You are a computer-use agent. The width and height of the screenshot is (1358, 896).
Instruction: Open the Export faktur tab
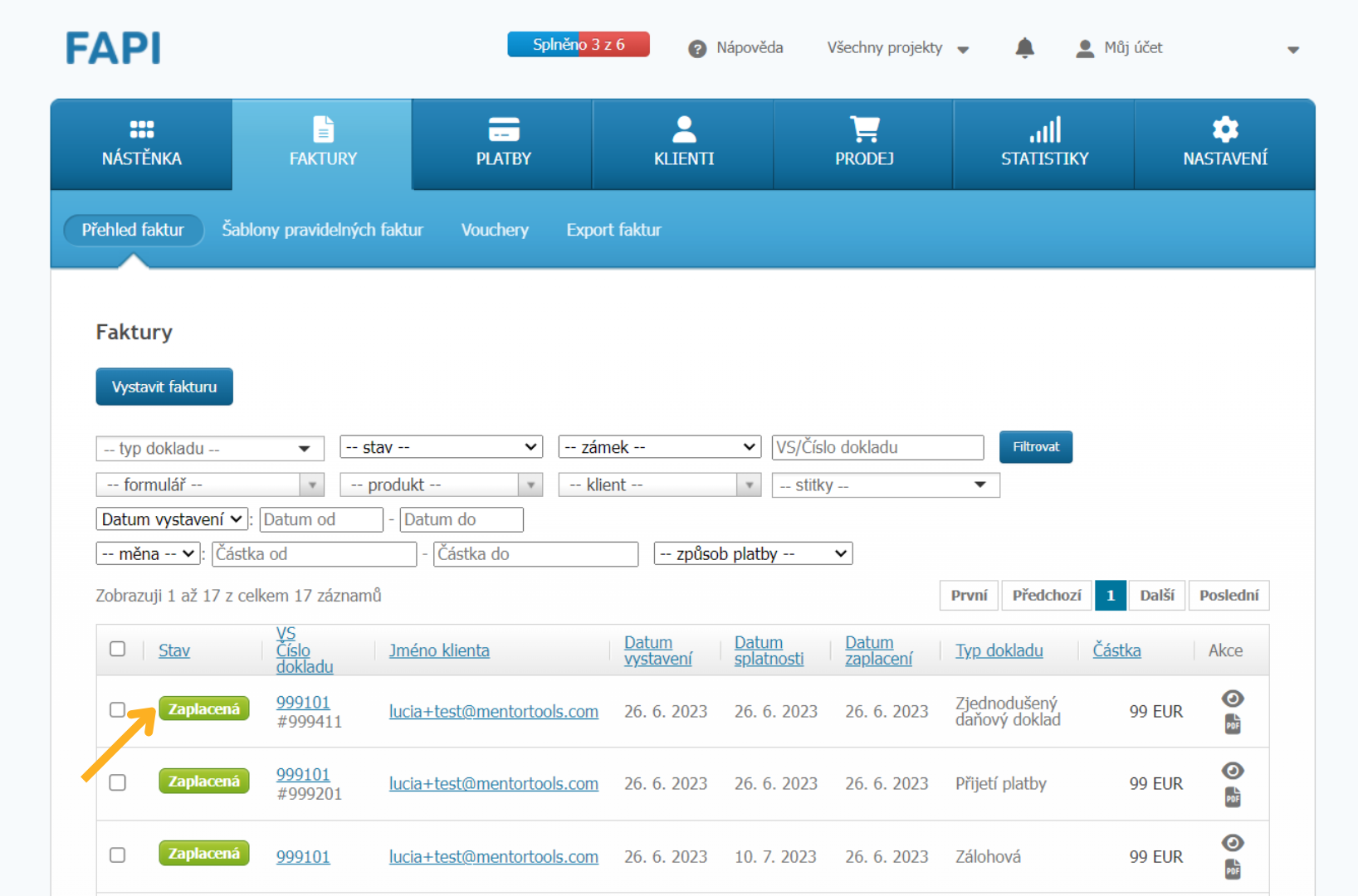click(613, 230)
